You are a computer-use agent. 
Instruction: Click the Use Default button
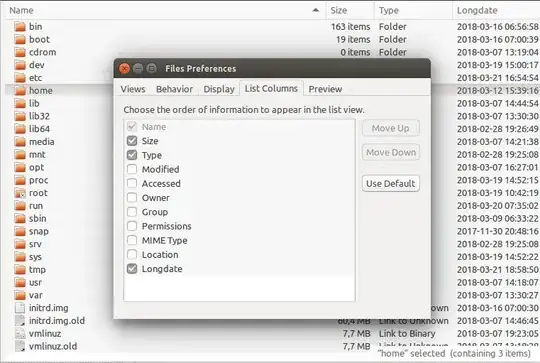tap(391, 184)
